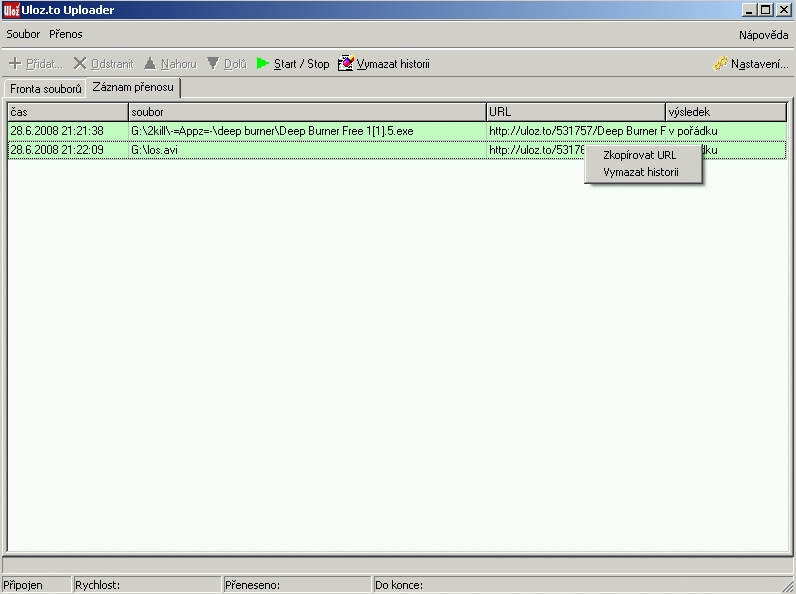Sort by the URL column header
Image resolution: width=796 pixels, height=594 pixels.
(x=576, y=112)
